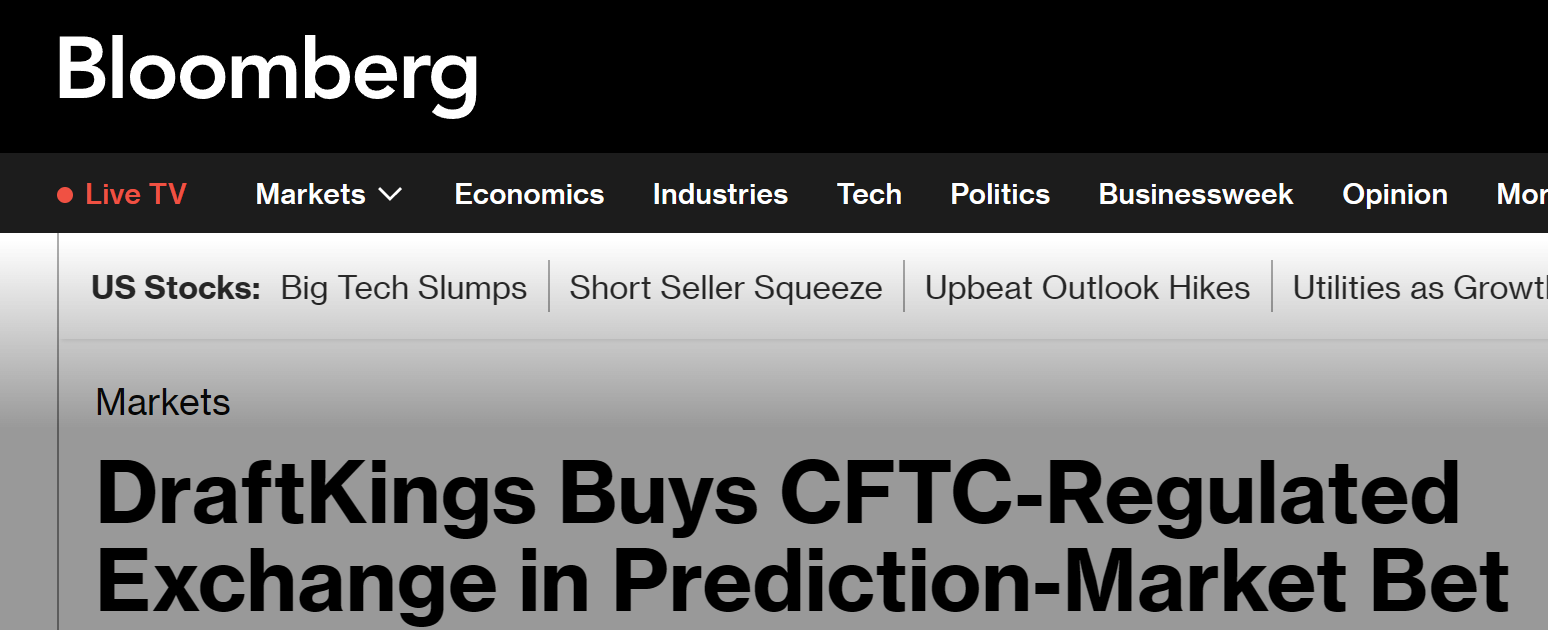Screen dimensions: 1548x630
Task: Select the Tech section
Action: coord(869,194)
